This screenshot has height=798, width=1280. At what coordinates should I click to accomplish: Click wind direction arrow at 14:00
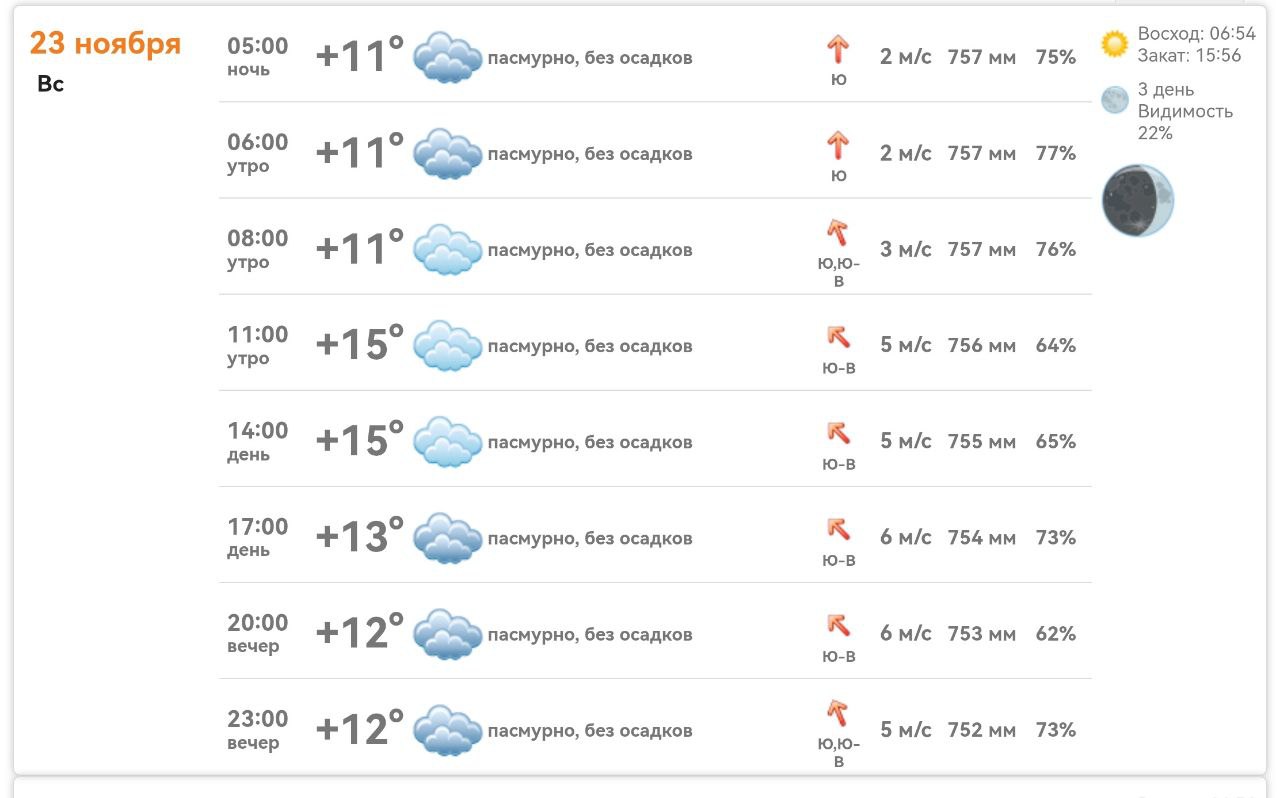838,433
